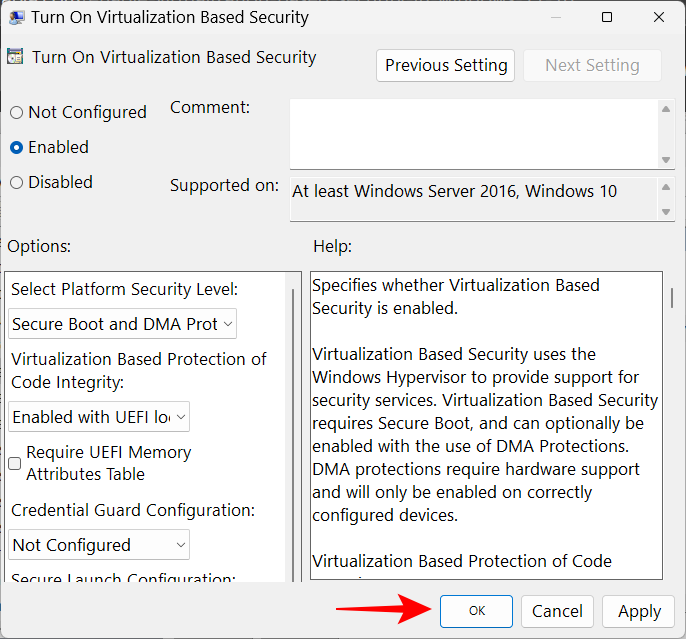
Task: Click the Apply button
Action: click(x=639, y=611)
